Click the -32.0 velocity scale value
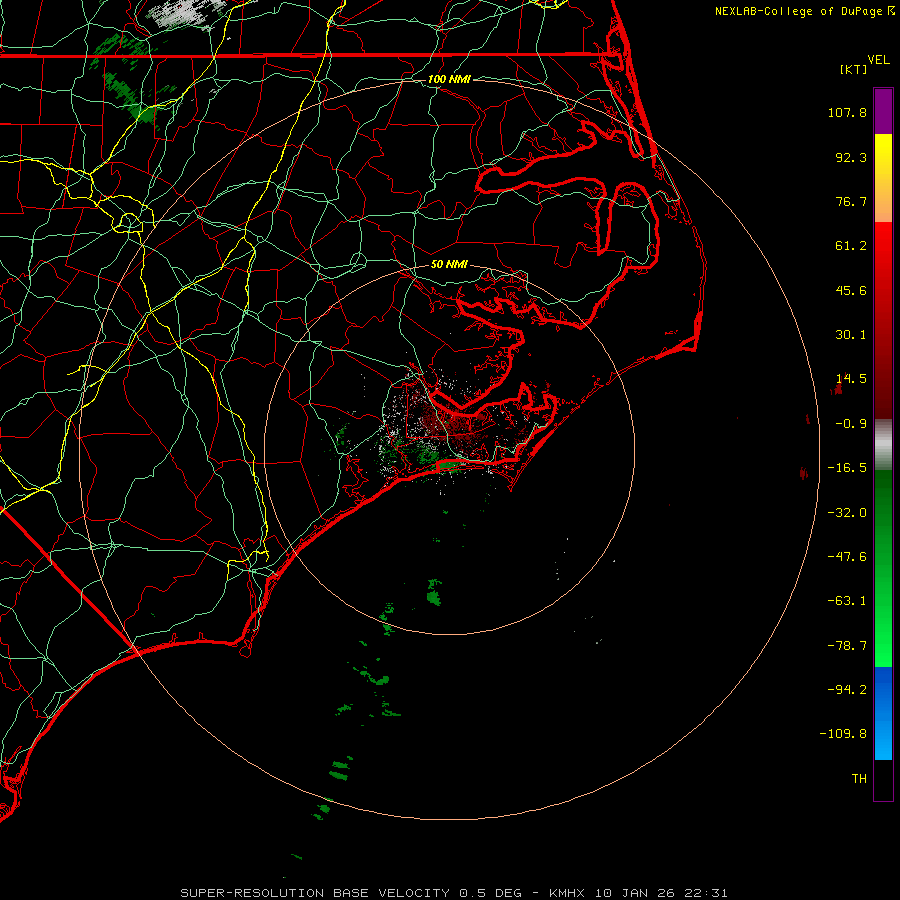Viewport: 900px width, 900px height. tap(847, 513)
